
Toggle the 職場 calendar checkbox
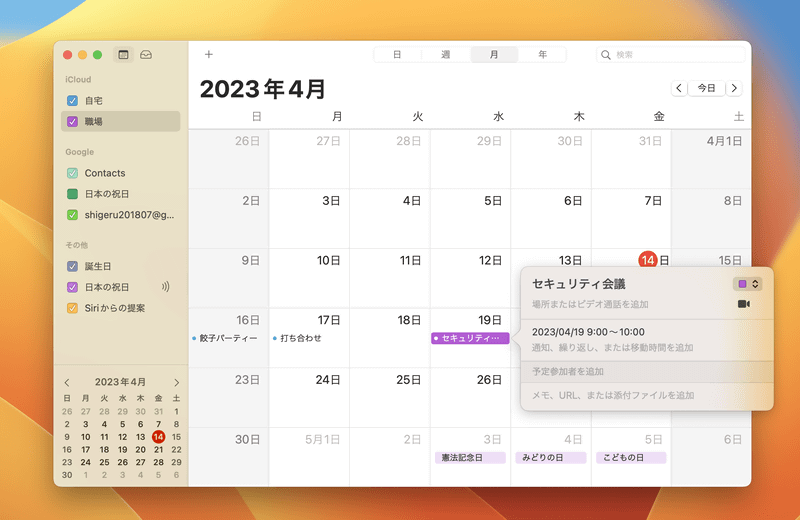tap(72, 121)
